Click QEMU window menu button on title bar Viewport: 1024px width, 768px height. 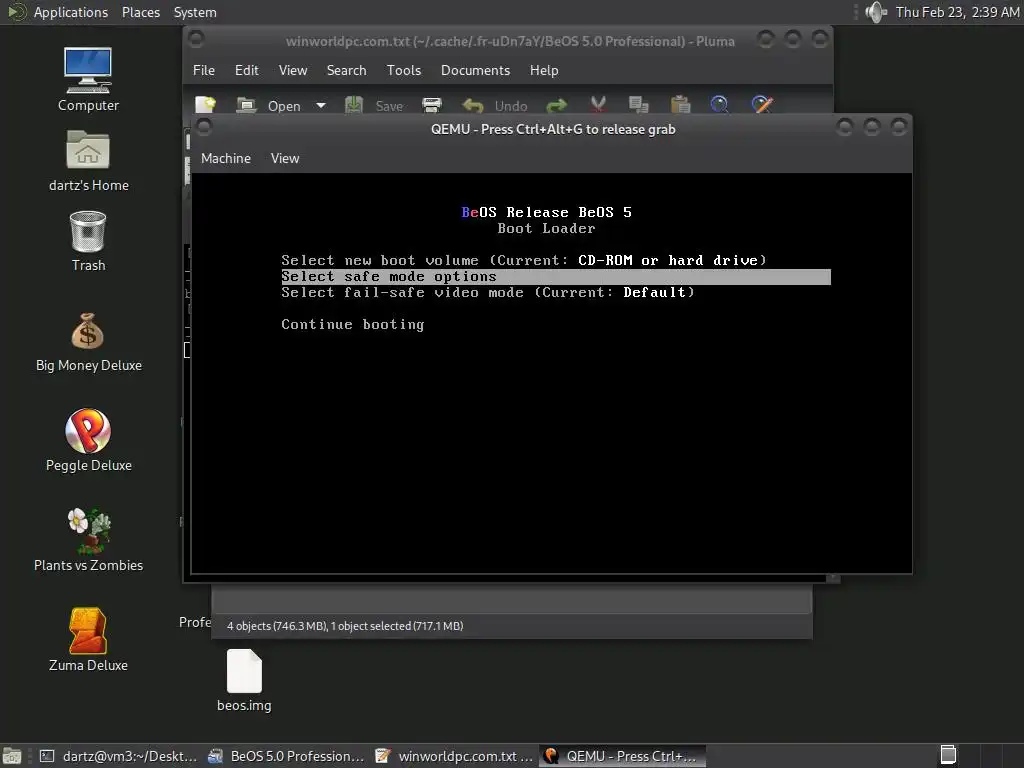click(x=204, y=127)
